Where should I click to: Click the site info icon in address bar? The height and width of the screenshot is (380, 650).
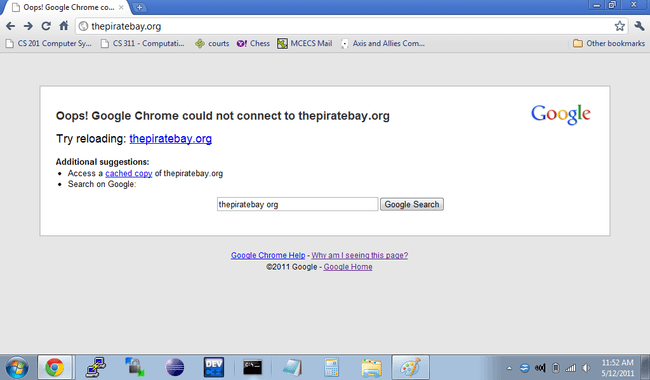(83, 26)
